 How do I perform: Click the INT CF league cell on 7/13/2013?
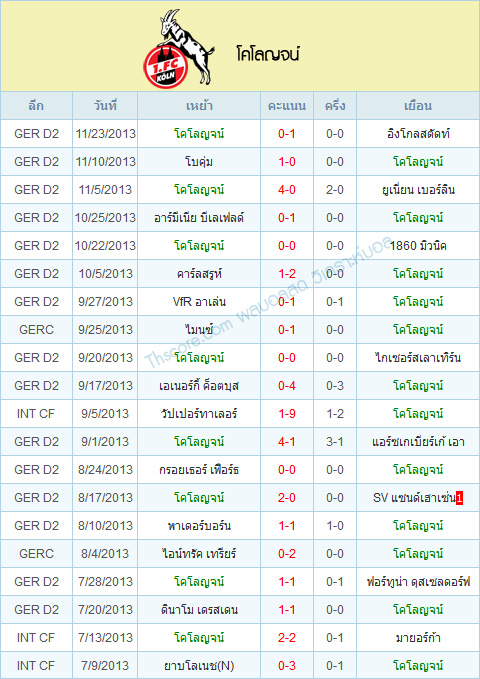tap(36, 638)
